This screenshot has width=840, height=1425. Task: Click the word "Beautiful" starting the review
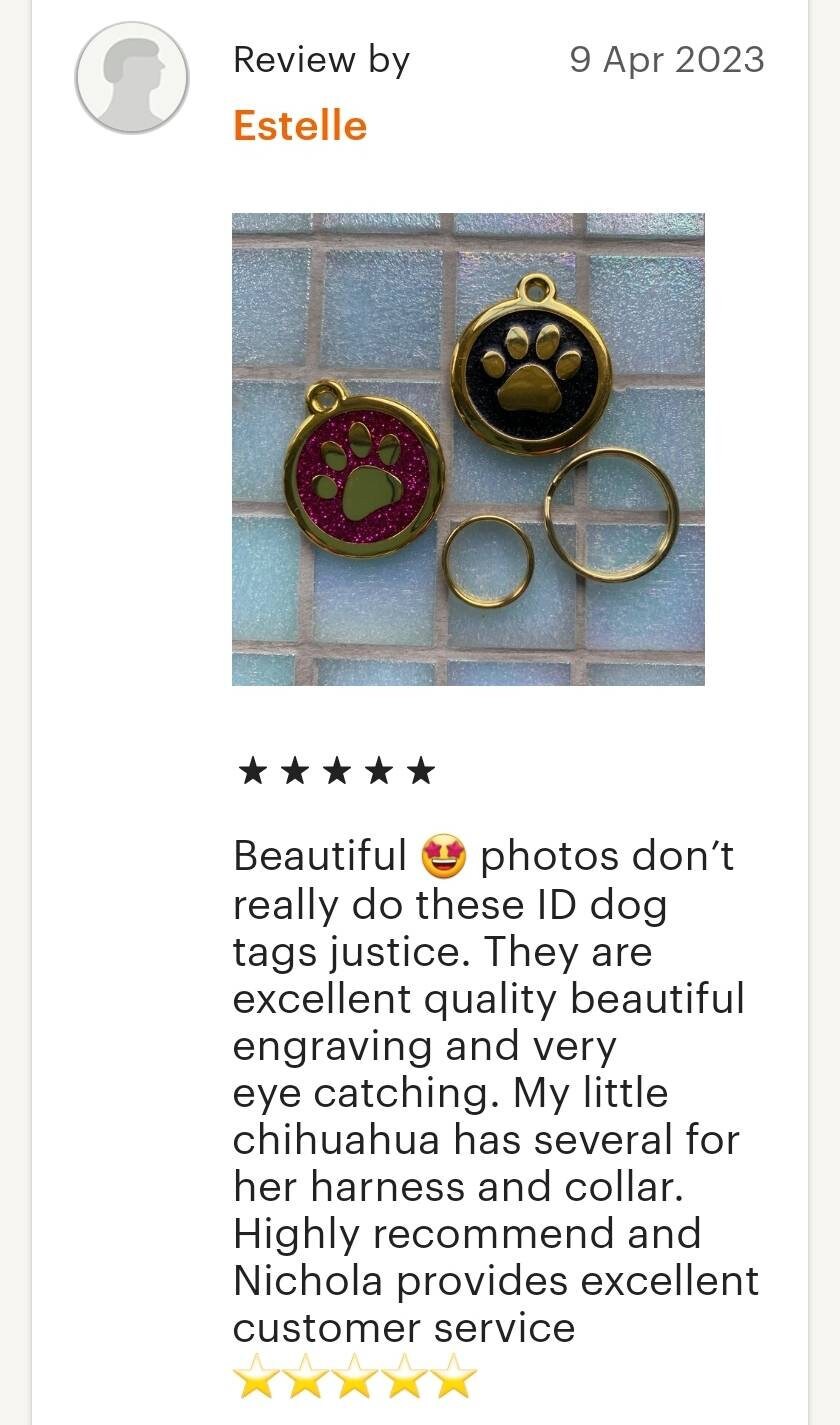pyautogui.click(x=320, y=857)
